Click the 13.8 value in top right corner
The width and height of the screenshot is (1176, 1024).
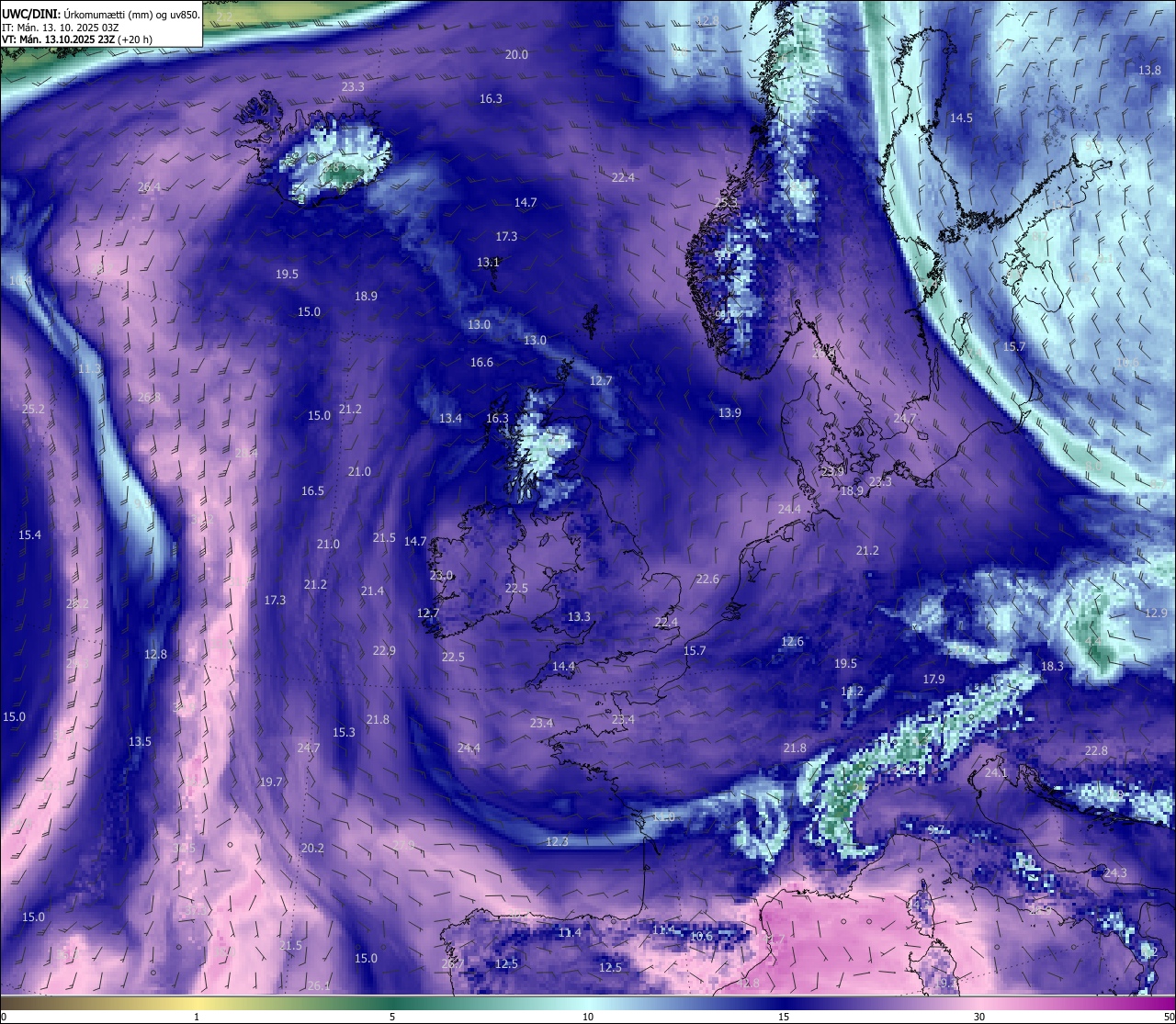click(x=1149, y=70)
